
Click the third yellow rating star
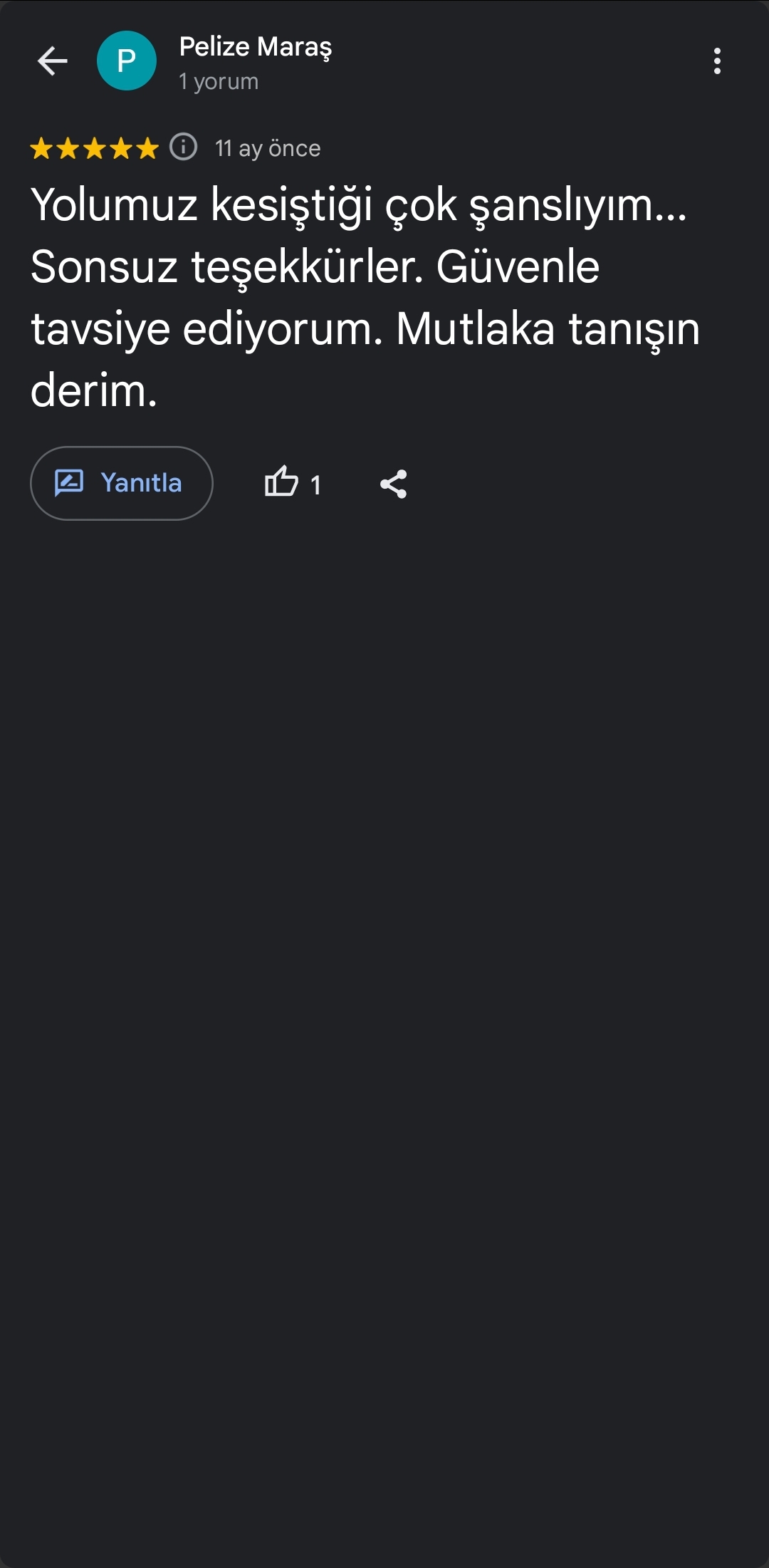(x=94, y=148)
